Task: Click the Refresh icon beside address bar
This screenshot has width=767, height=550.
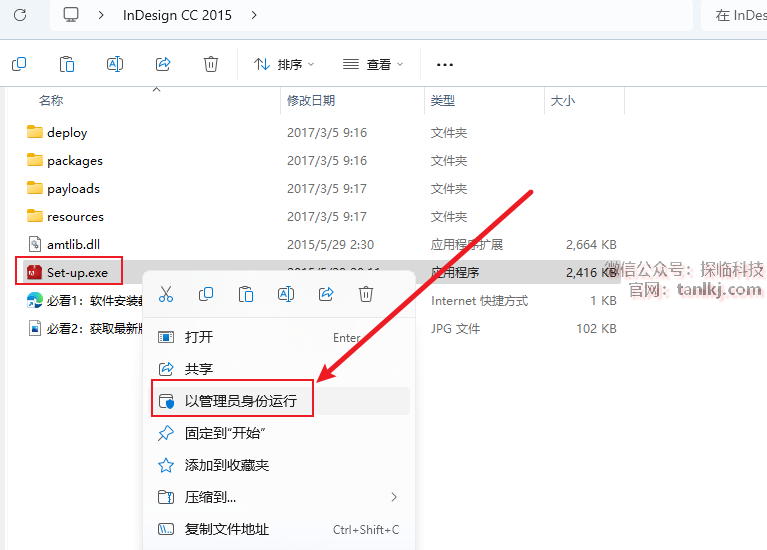Action: click(x=19, y=15)
